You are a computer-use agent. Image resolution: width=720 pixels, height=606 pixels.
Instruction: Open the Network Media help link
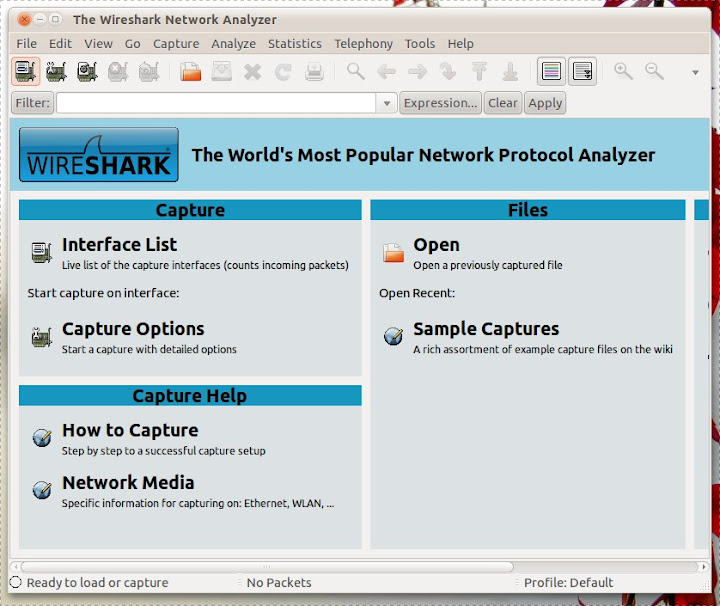coord(128,483)
